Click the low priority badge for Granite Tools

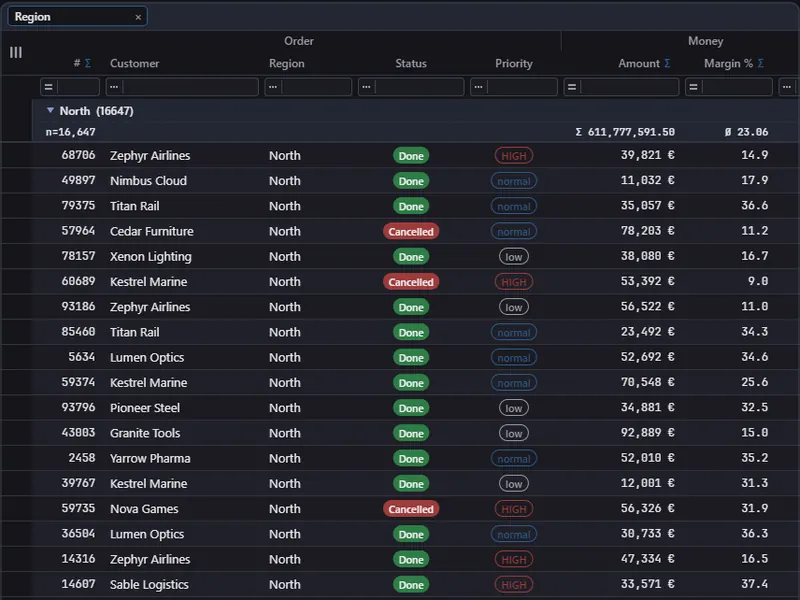[514, 433]
